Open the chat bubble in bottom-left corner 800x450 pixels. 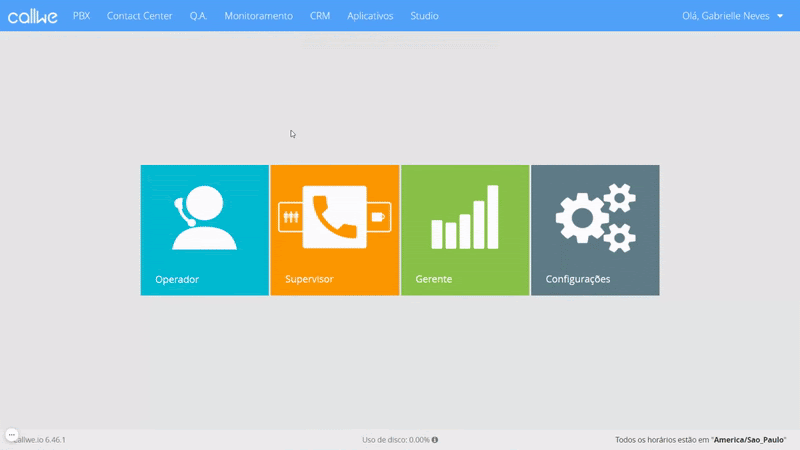pyautogui.click(x=12, y=435)
